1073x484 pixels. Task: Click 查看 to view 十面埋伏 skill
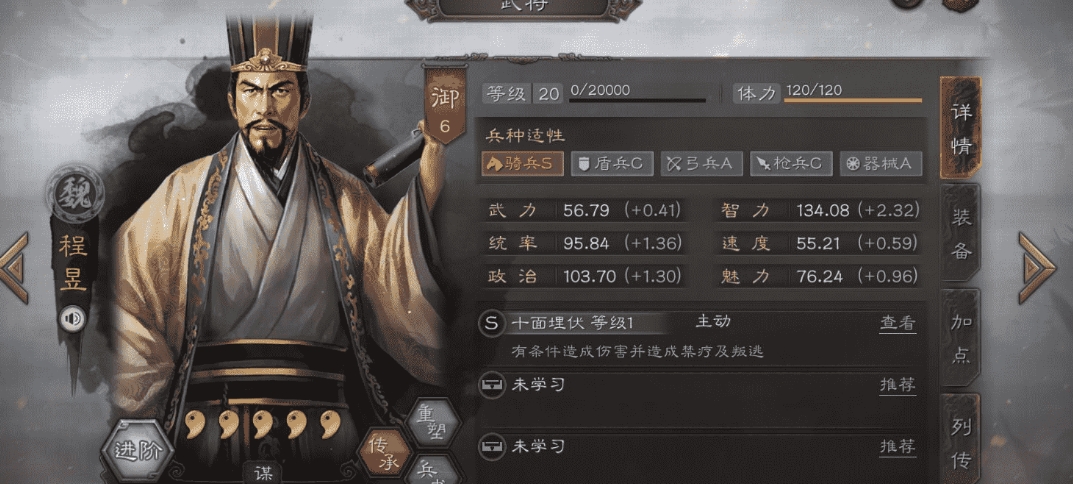[x=897, y=324]
